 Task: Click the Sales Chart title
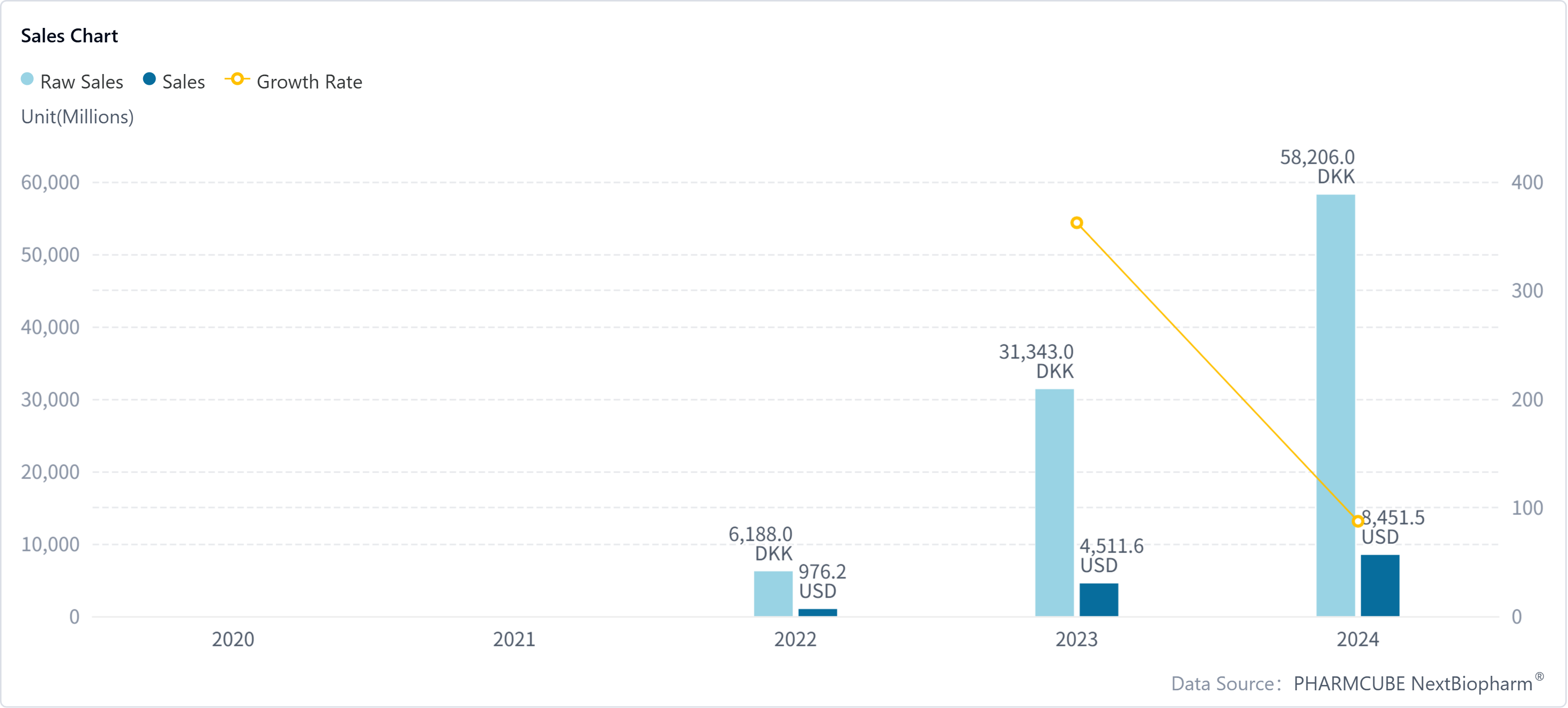tap(69, 36)
